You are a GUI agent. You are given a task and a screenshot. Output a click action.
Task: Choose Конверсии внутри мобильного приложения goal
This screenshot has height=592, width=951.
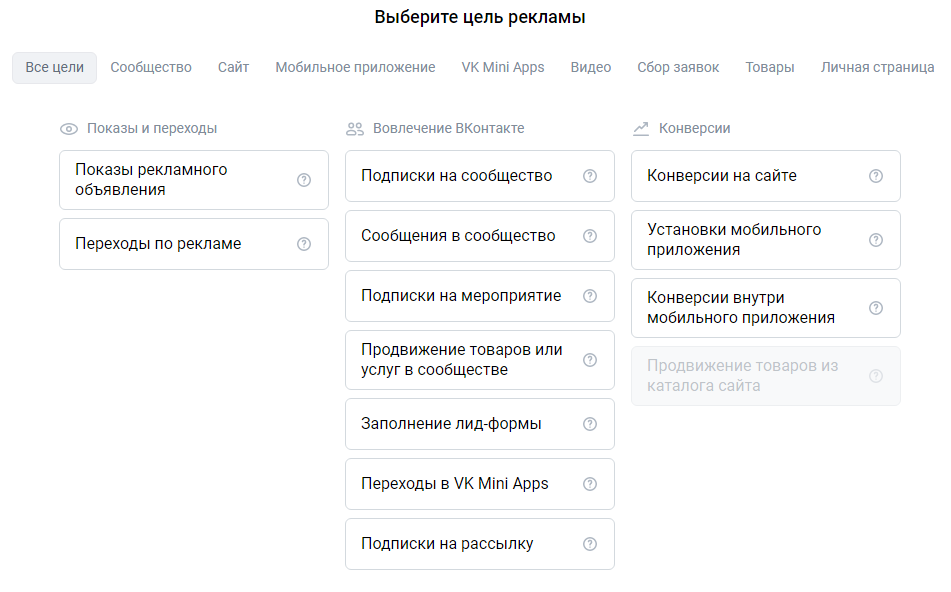(741, 308)
